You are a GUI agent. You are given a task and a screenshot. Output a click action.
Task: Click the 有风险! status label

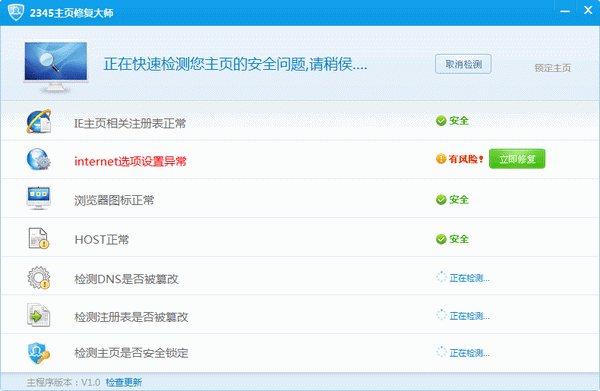[466, 159]
